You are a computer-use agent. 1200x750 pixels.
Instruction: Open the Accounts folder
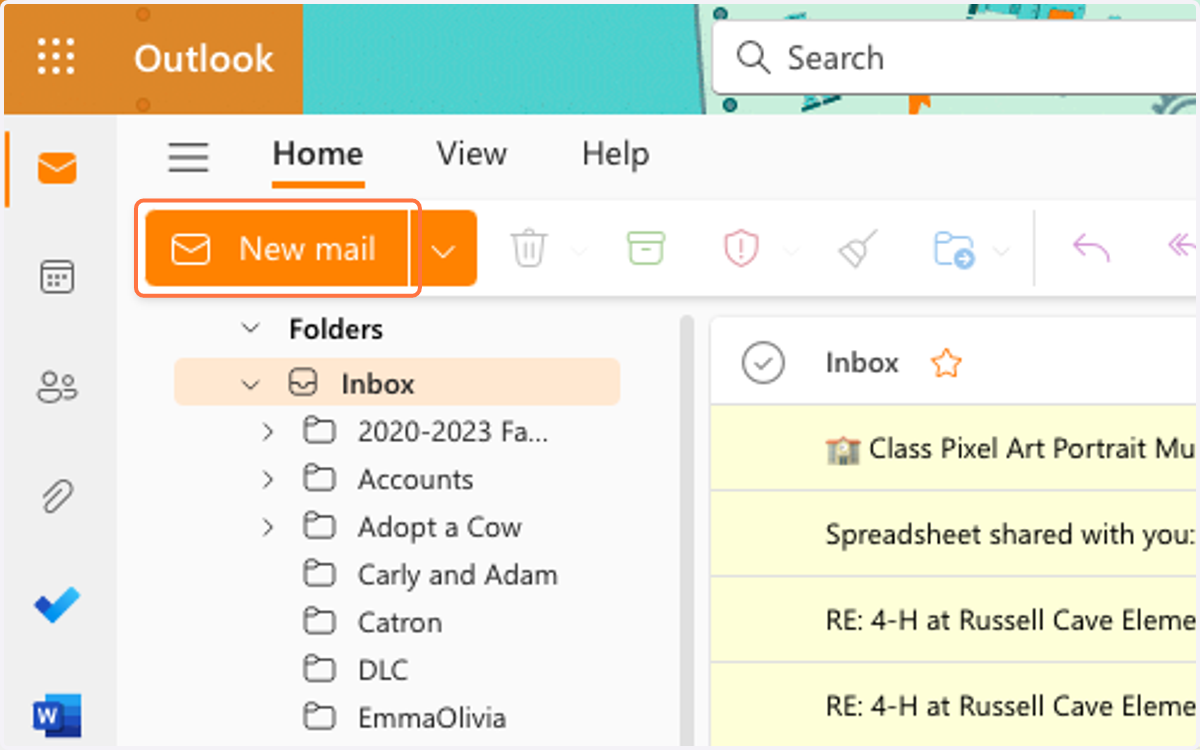click(x=416, y=480)
